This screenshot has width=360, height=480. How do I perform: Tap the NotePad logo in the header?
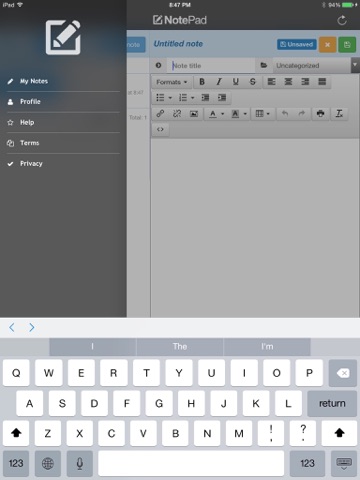180,20
